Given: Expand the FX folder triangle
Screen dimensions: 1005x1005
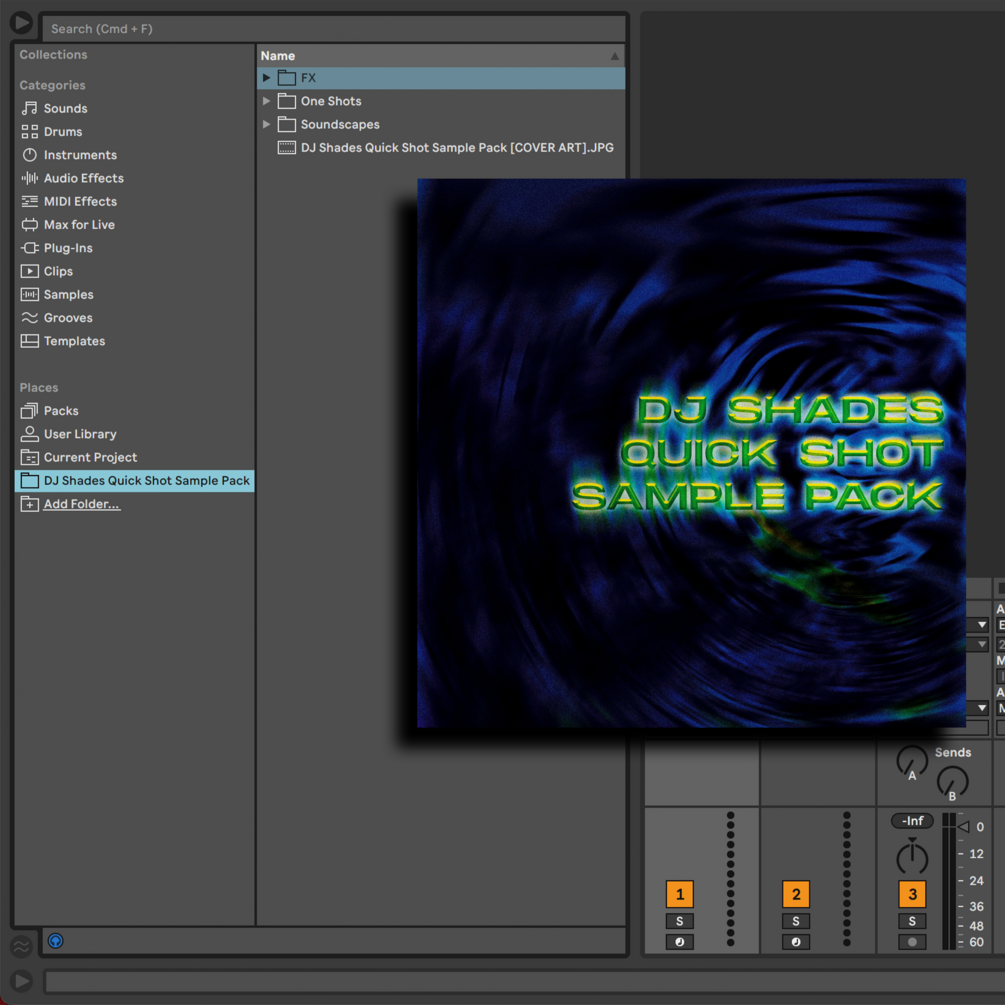Looking at the screenshot, I should point(266,78).
